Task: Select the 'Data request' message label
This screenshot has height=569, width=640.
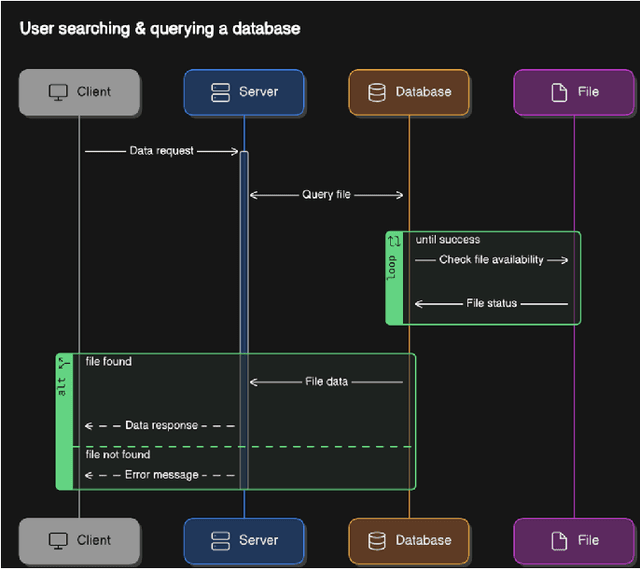Action: point(161,151)
